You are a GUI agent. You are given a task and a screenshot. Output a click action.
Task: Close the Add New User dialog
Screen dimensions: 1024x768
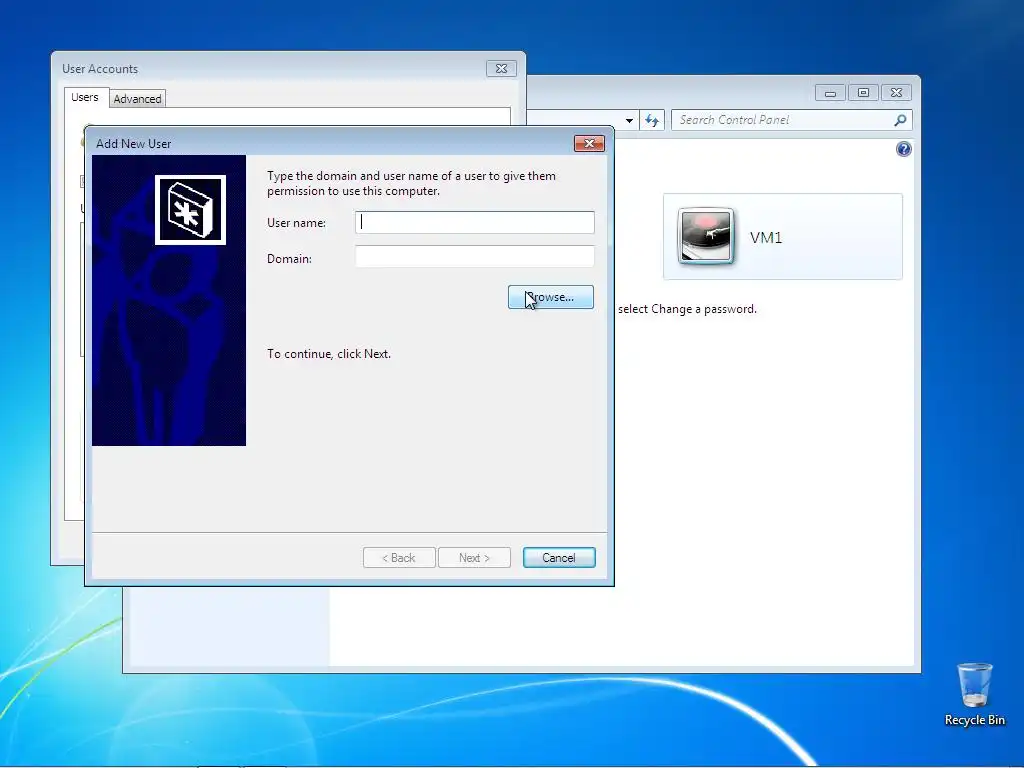589,144
